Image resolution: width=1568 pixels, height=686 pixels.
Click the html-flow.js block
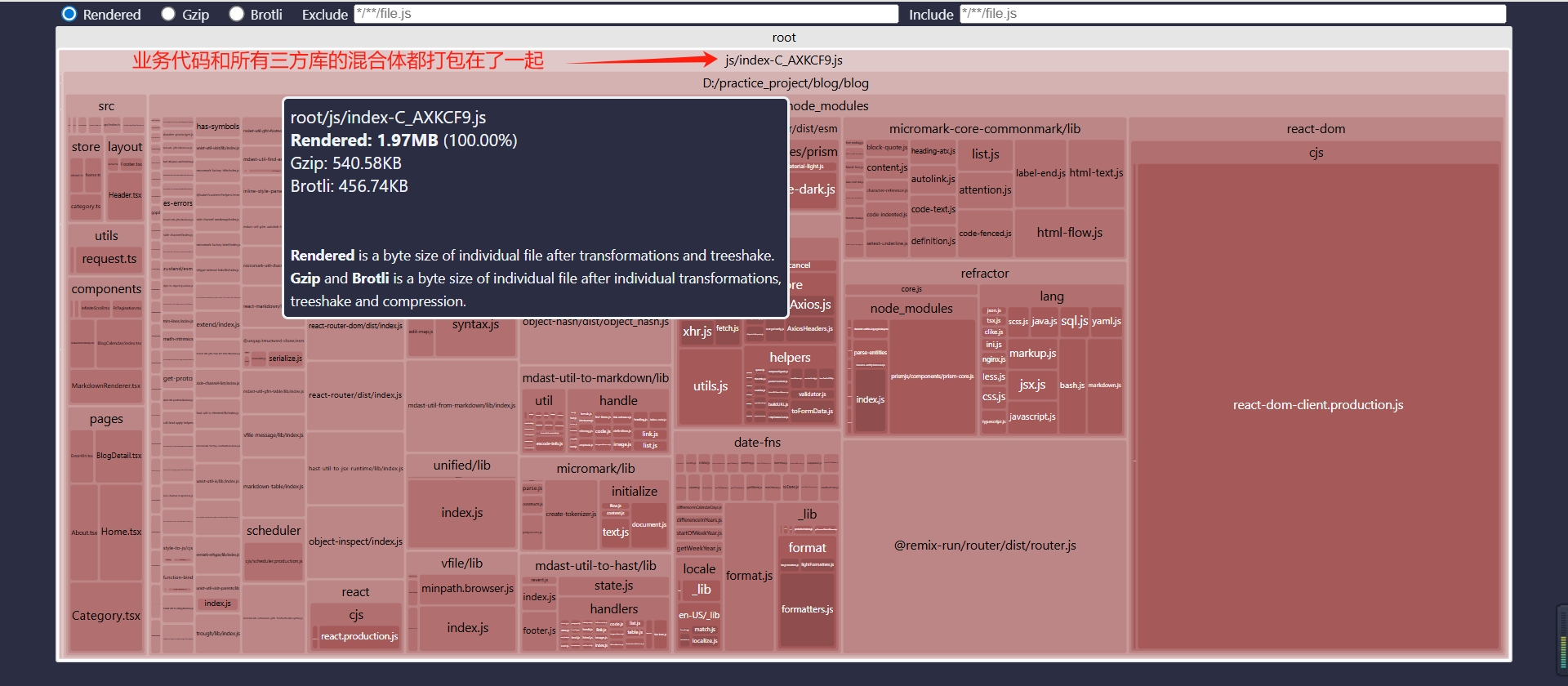tap(1069, 233)
